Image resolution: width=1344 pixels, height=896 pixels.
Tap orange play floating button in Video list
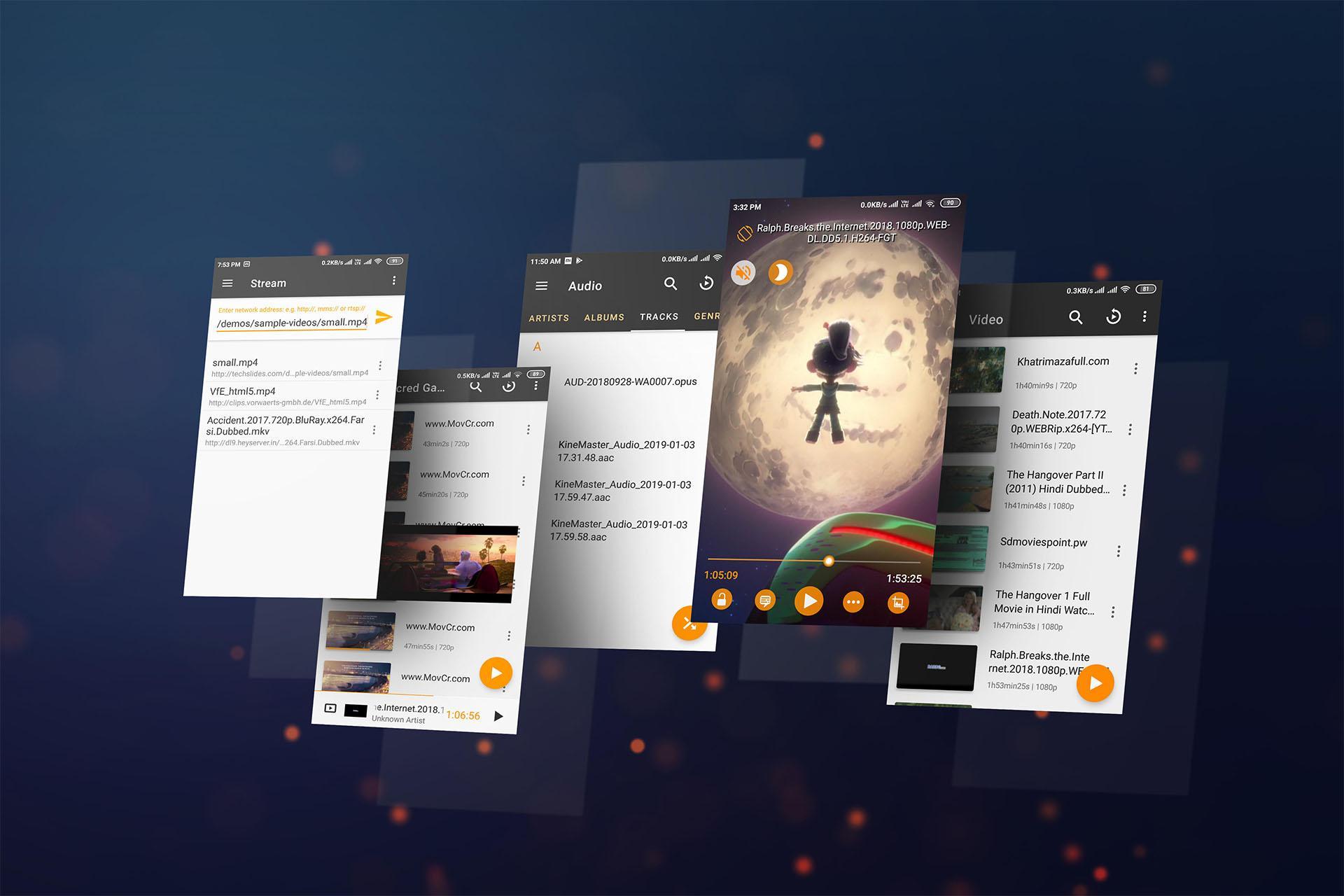[x=1095, y=682]
